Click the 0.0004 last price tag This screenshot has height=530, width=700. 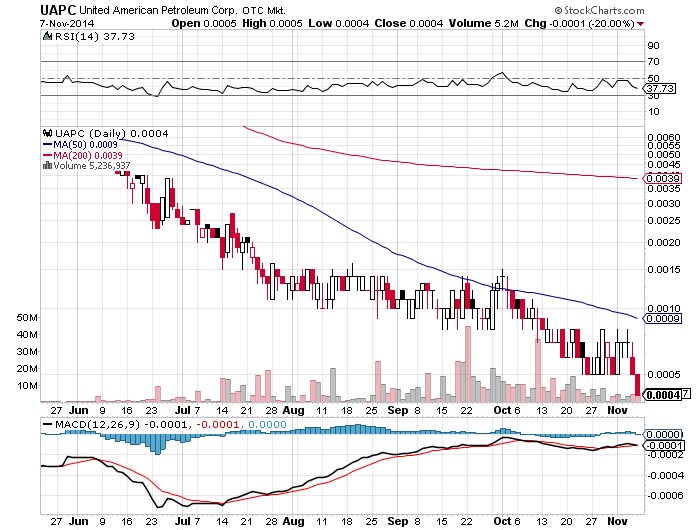[662, 395]
